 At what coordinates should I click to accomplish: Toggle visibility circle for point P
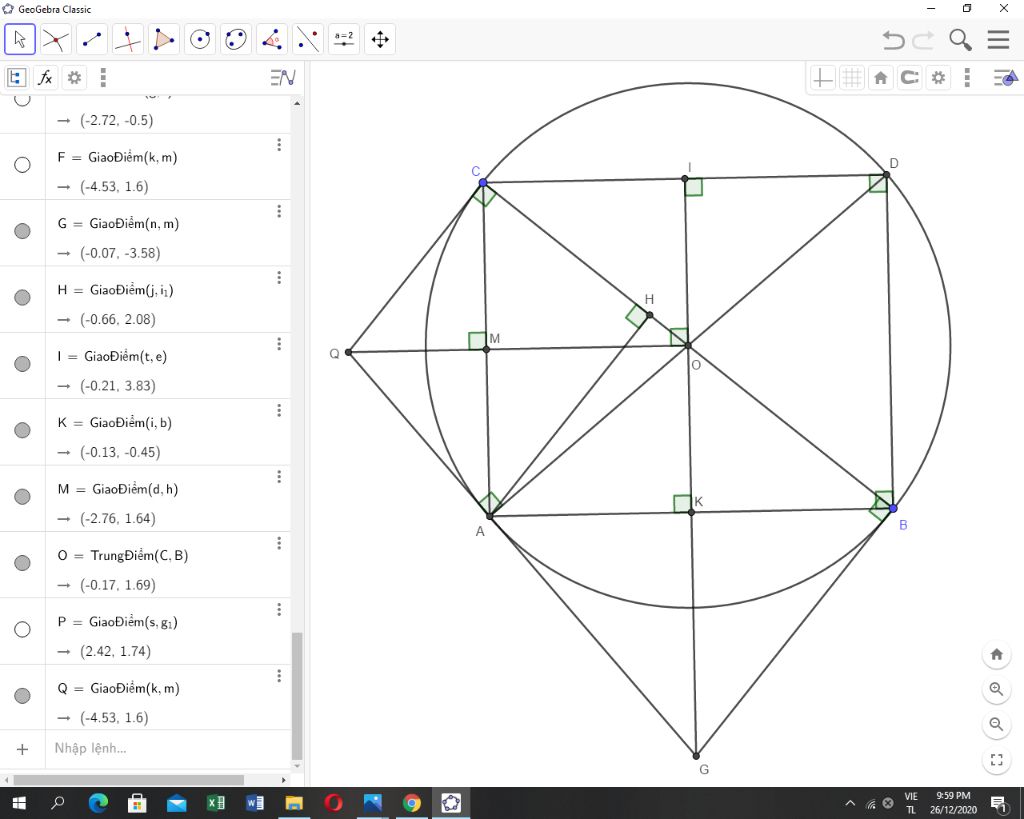click(x=22, y=630)
